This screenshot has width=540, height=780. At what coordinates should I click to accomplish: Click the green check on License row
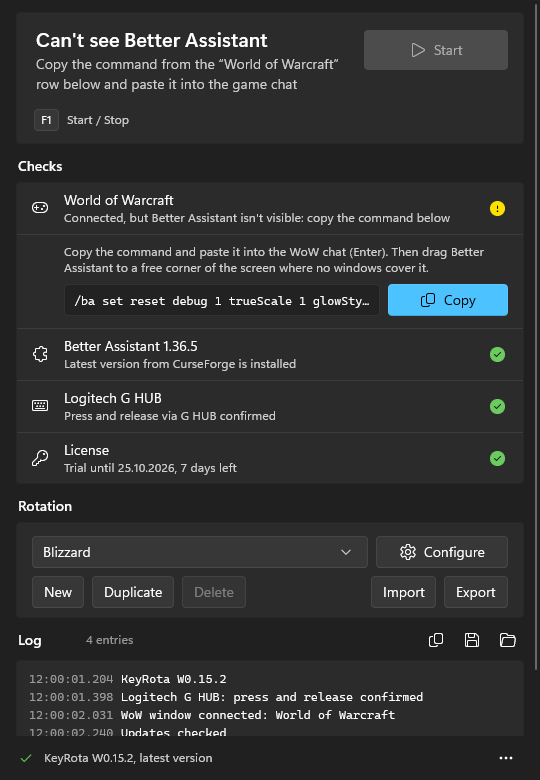497,458
